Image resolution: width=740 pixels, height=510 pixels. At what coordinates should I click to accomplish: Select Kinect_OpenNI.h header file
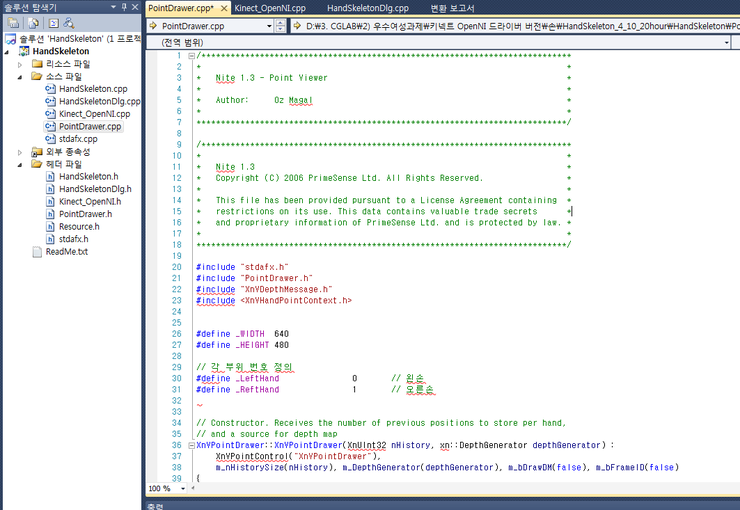point(90,201)
